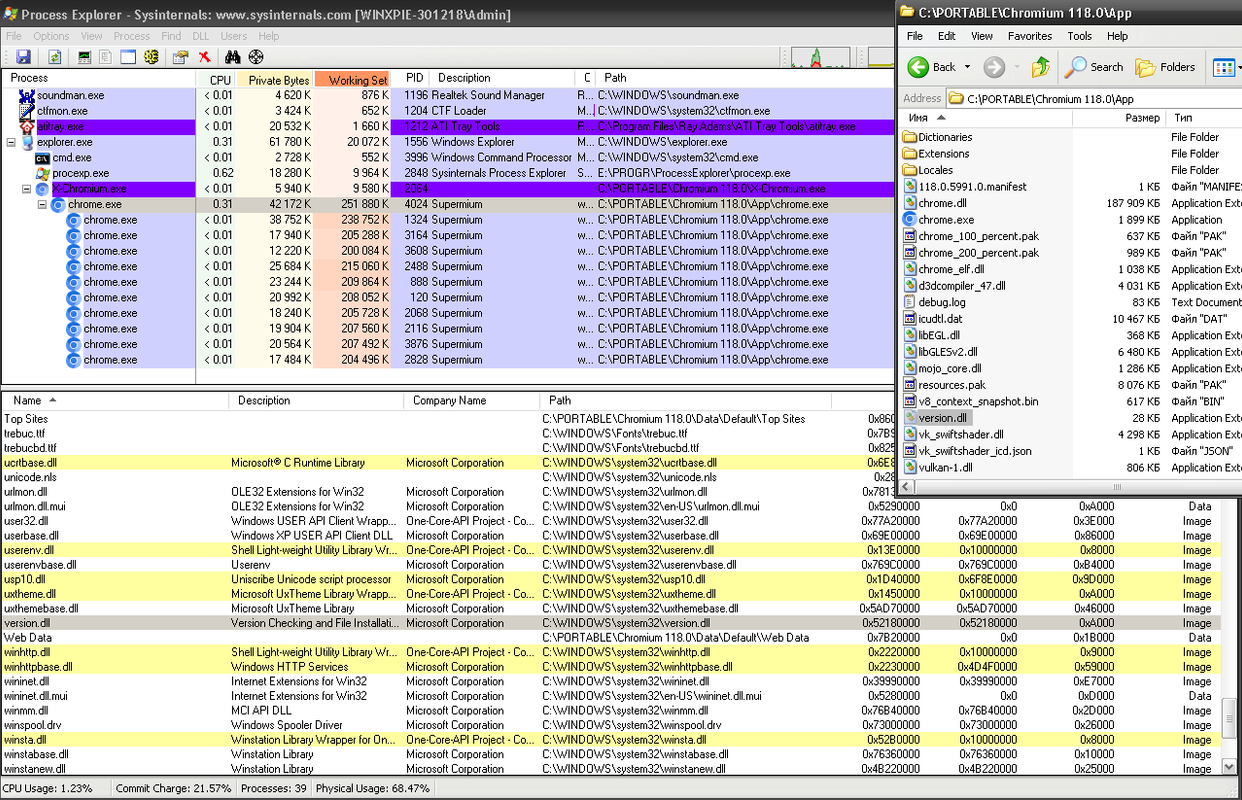This screenshot has height=800, width=1242.
Task: Open System Information via graph toolbar icon
Action: [85, 57]
